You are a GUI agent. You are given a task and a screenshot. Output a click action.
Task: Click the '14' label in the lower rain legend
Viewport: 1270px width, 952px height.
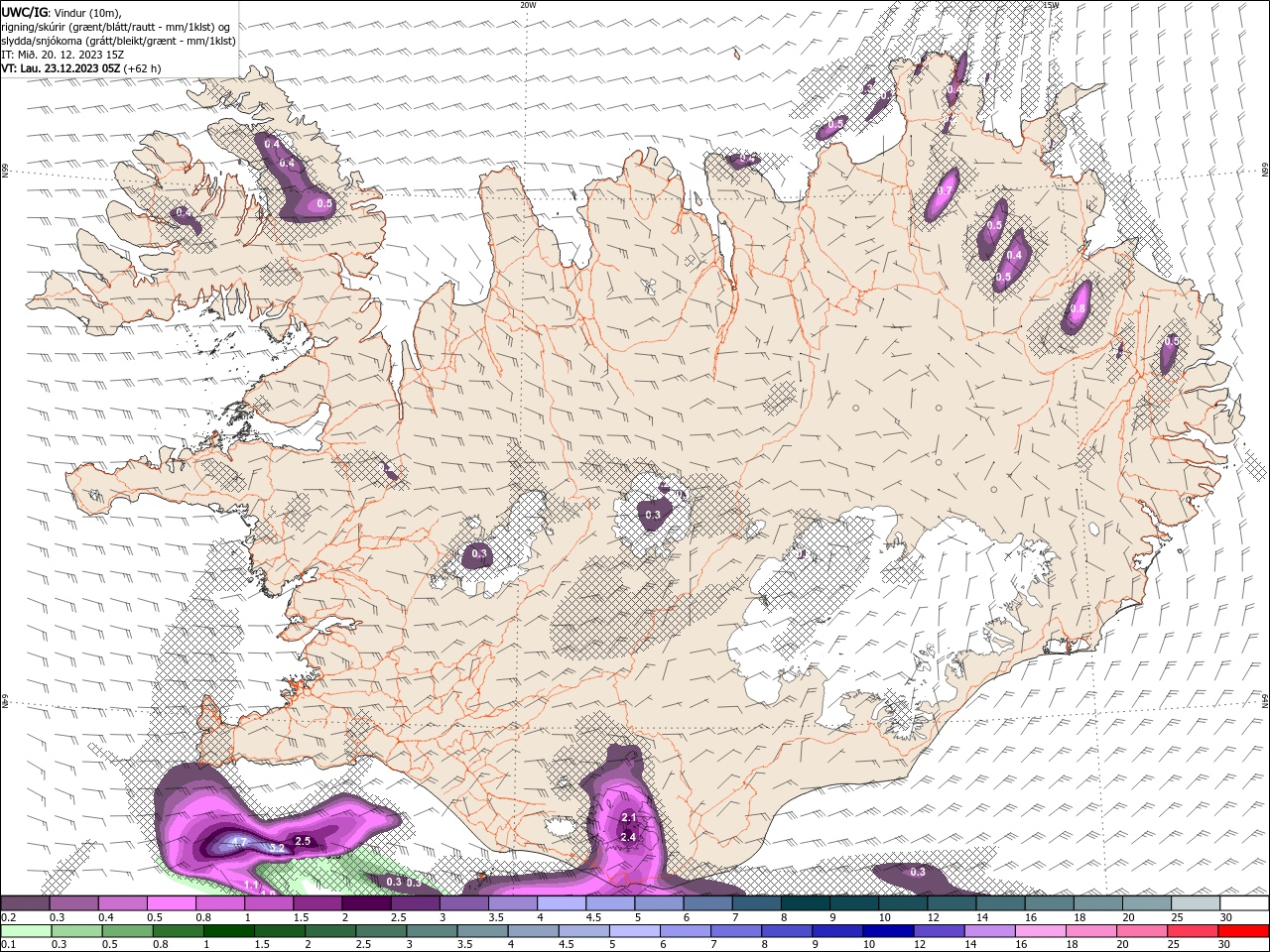971,944
